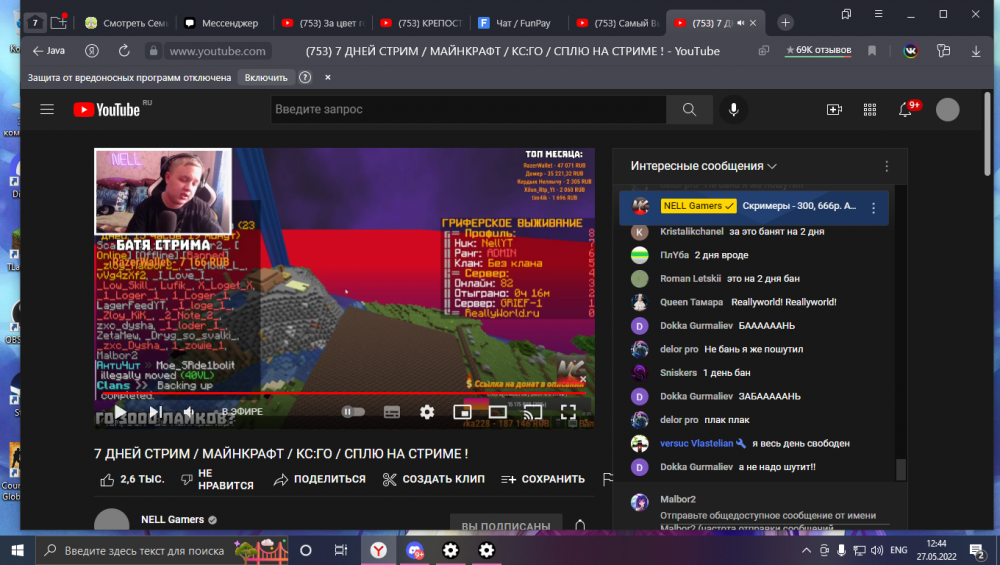Enter fullscreen mode
This screenshot has height=565, width=1000.
(x=568, y=412)
